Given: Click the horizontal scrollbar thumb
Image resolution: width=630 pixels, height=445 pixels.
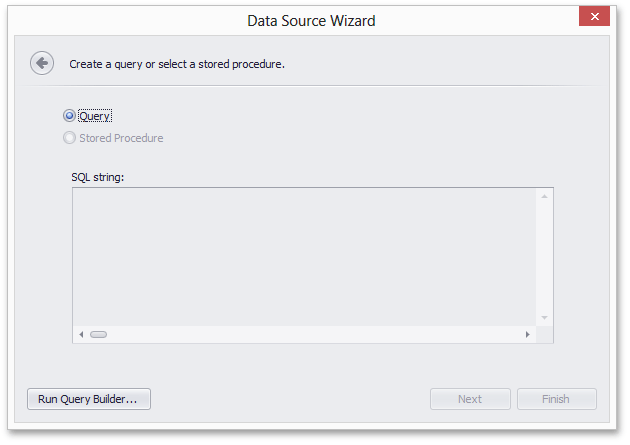Looking at the screenshot, I should pos(98,335).
